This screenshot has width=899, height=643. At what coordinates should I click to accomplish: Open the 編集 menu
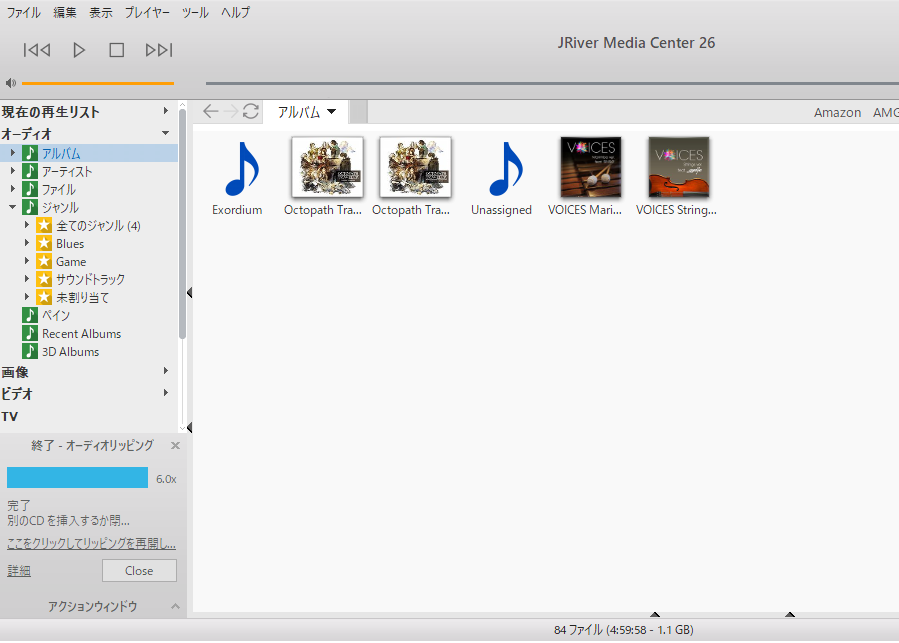65,12
